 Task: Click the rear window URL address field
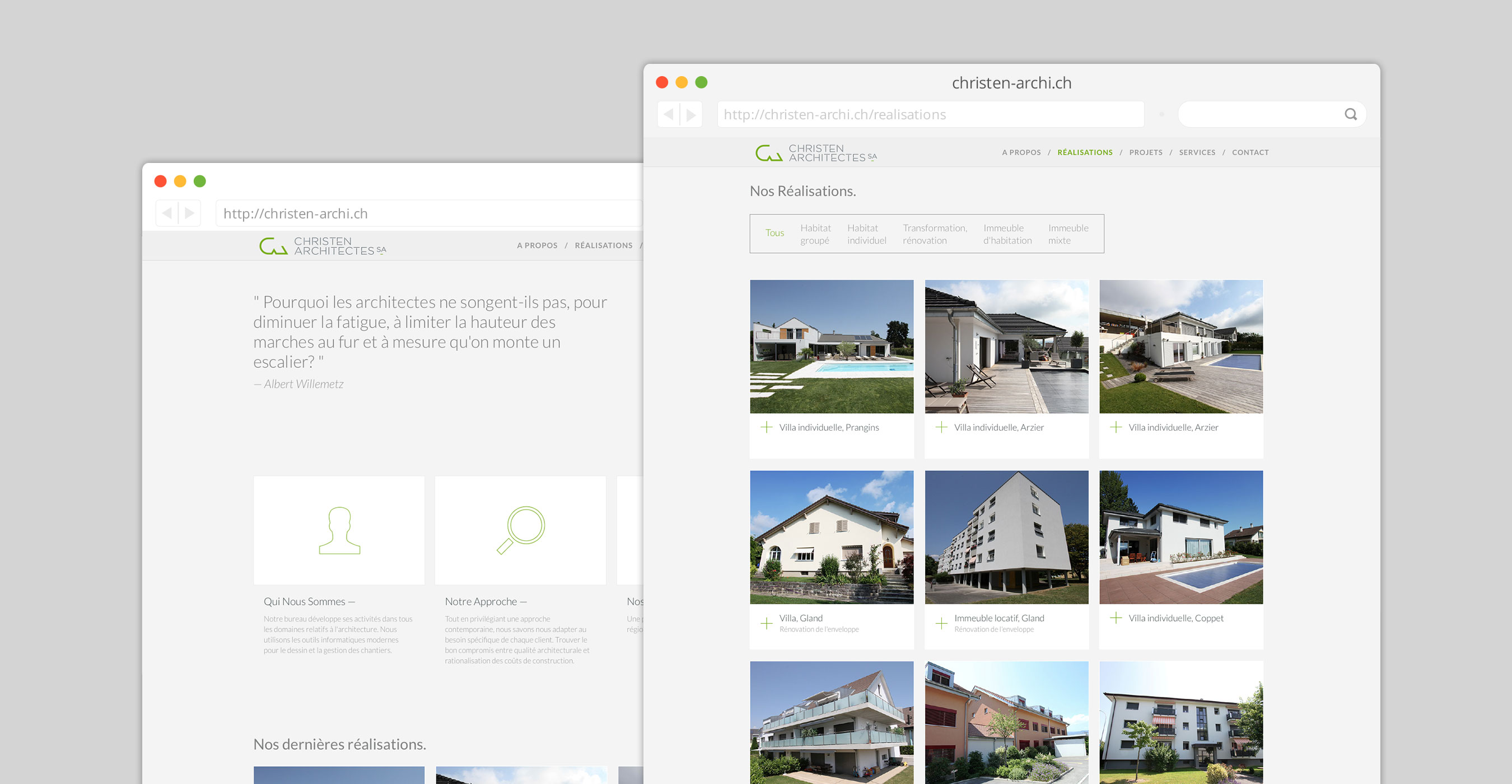(x=429, y=213)
